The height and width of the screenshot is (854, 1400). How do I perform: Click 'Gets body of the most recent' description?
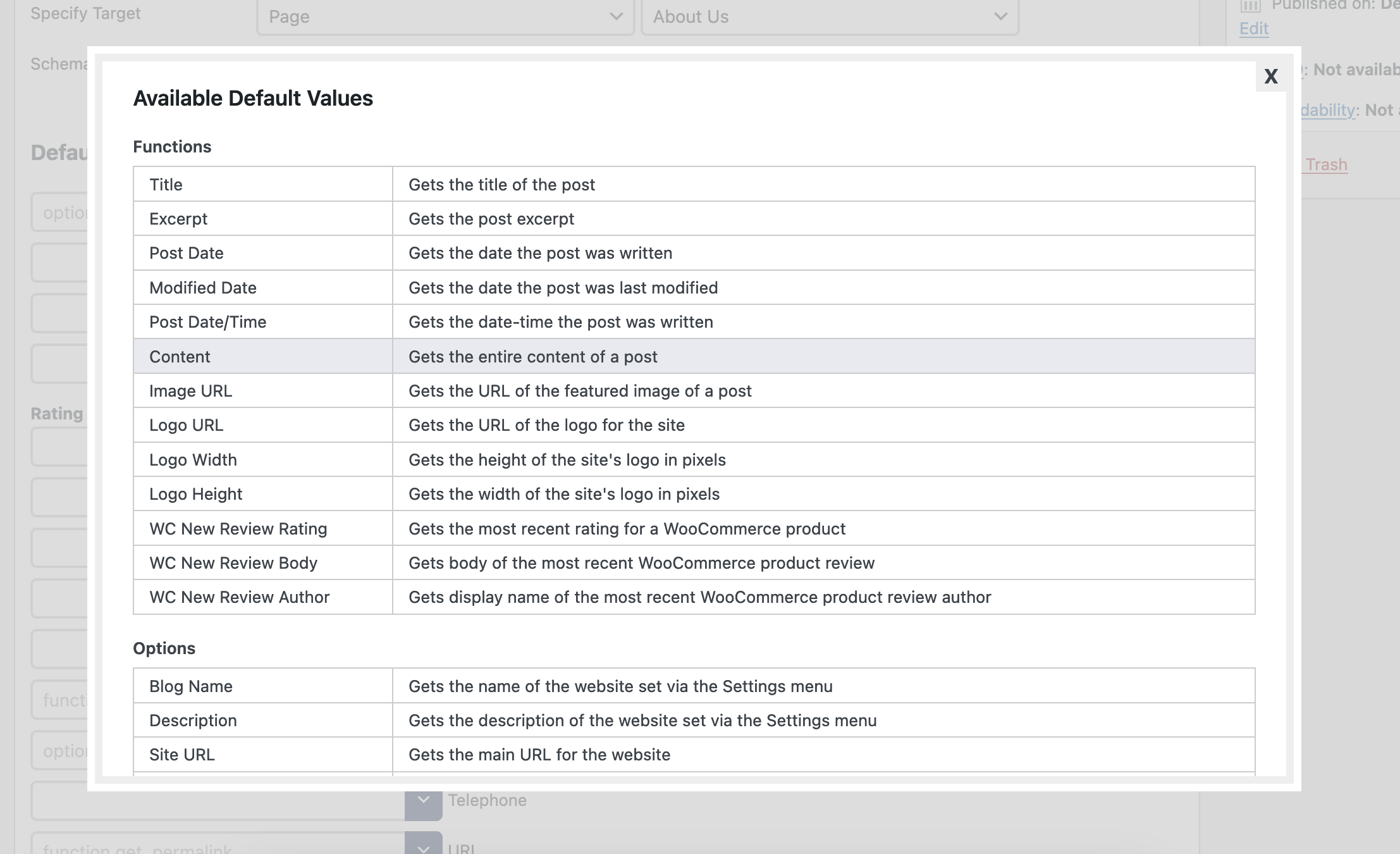(x=641, y=563)
